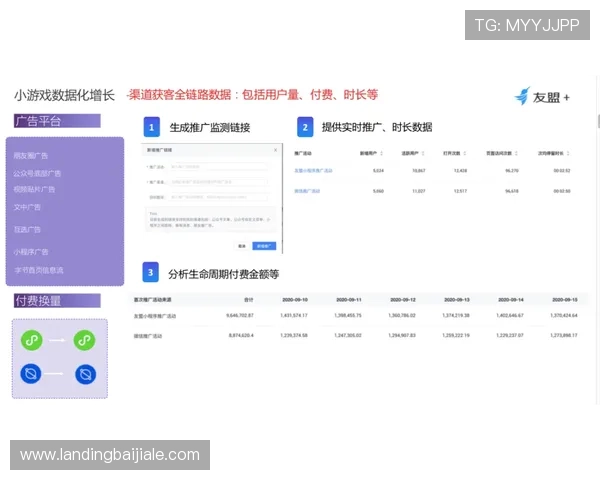
Task: Click the blue step 1 number badge
Action: (x=150, y=128)
